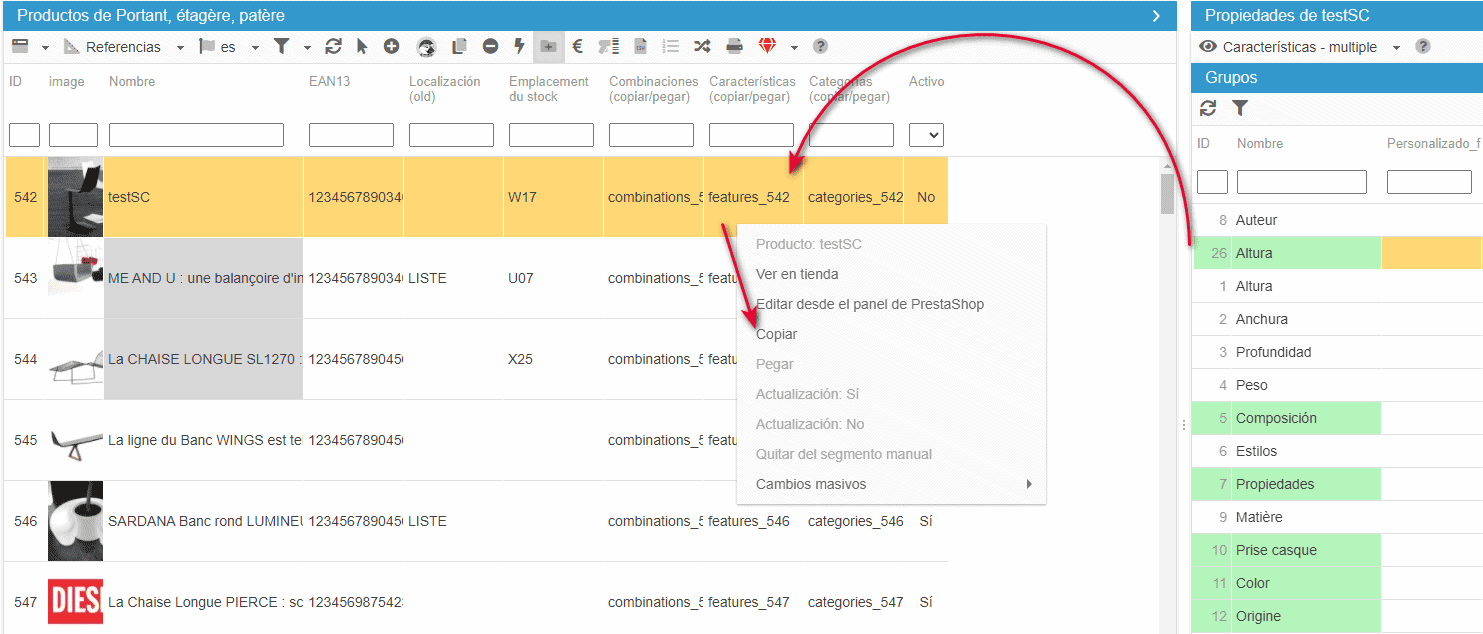
Task: Click the DIESEL thumbnail for product 547
Action: point(75,602)
